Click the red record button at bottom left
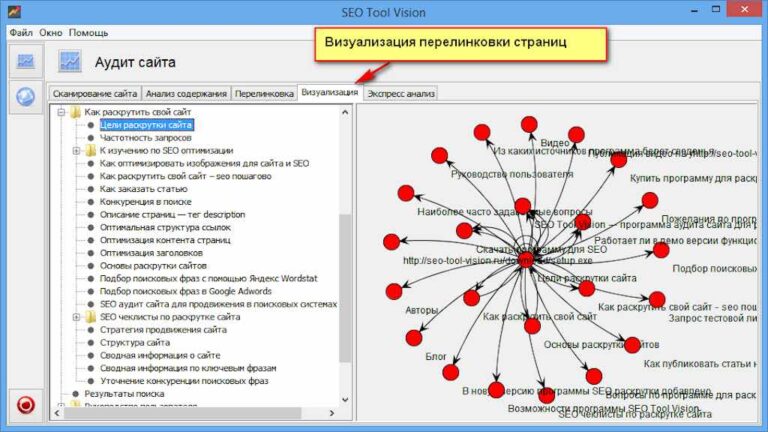Screen dimensions: 768x432 click(25, 405)
